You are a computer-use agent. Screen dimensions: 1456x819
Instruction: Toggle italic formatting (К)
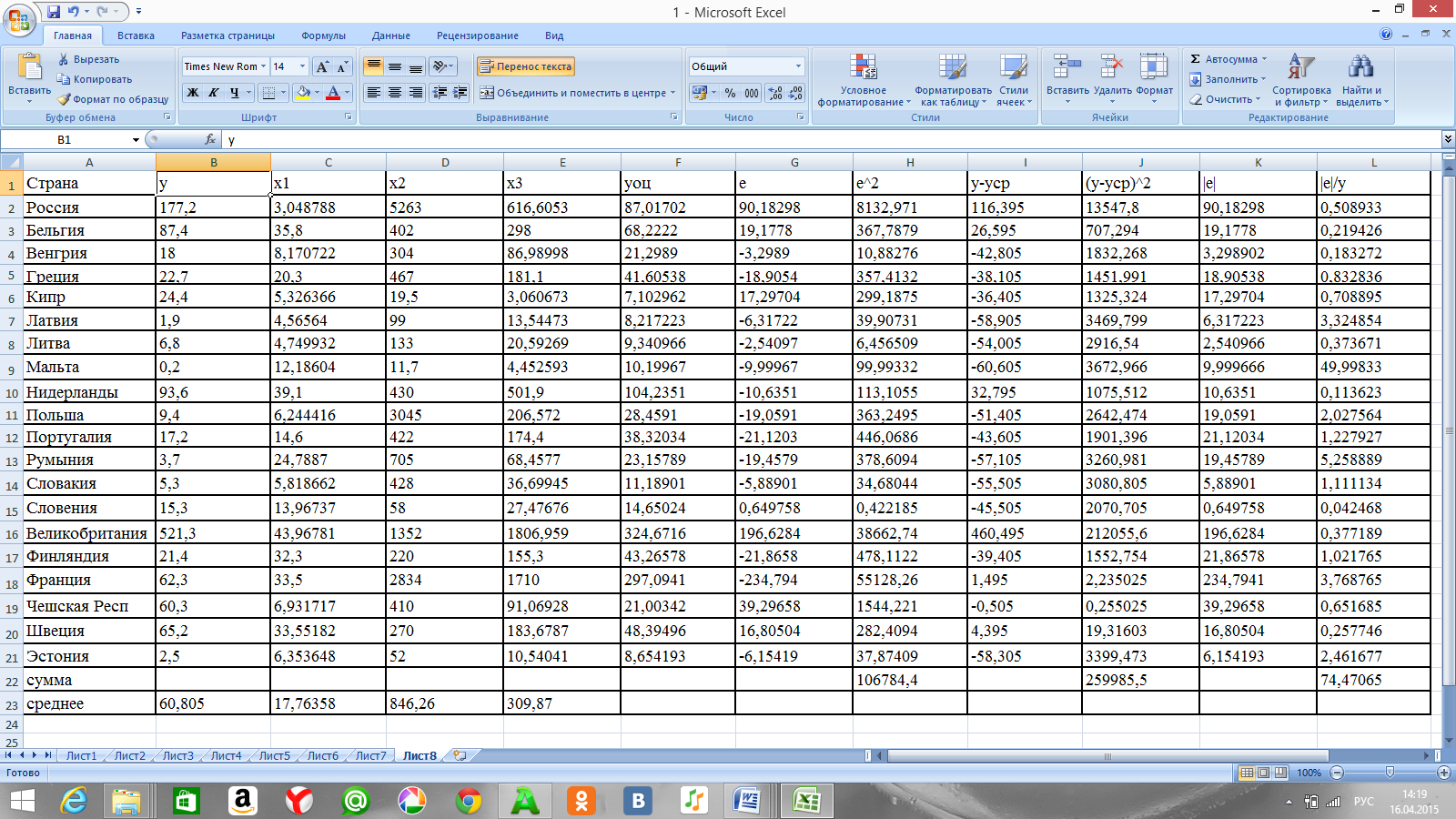(214, 93)
